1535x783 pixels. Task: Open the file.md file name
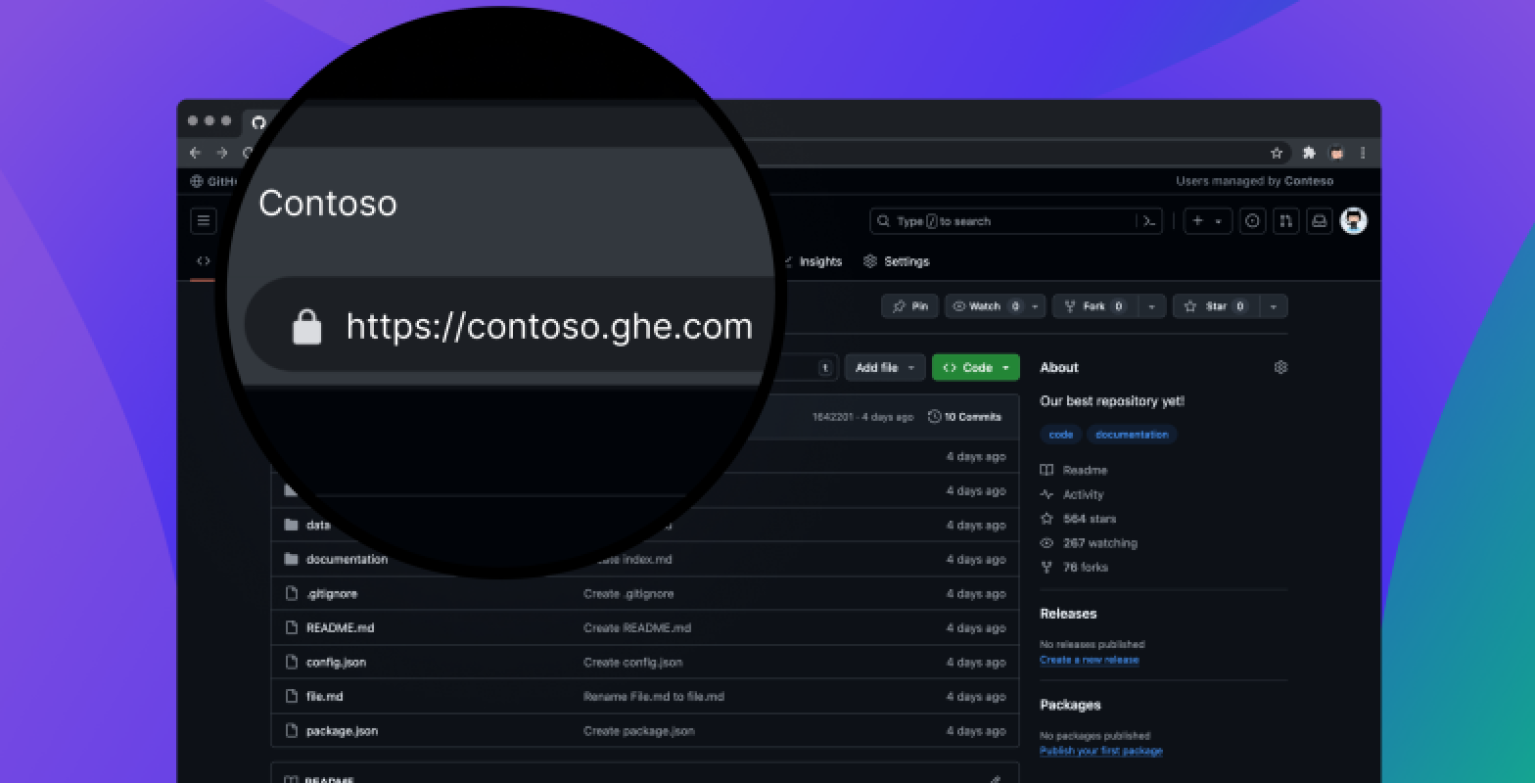coord(324,696)
